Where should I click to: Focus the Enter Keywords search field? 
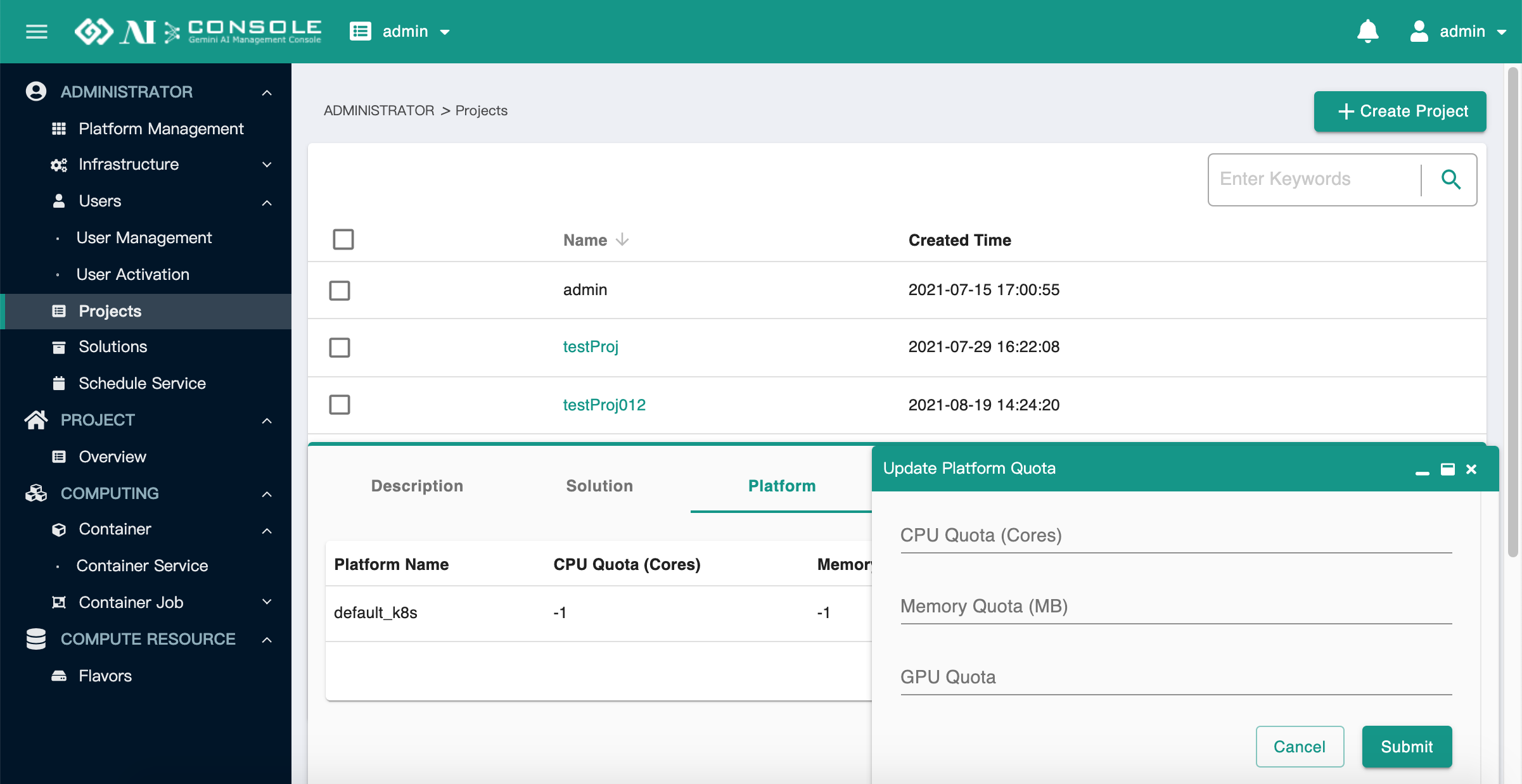click(x=1315, y=179)
